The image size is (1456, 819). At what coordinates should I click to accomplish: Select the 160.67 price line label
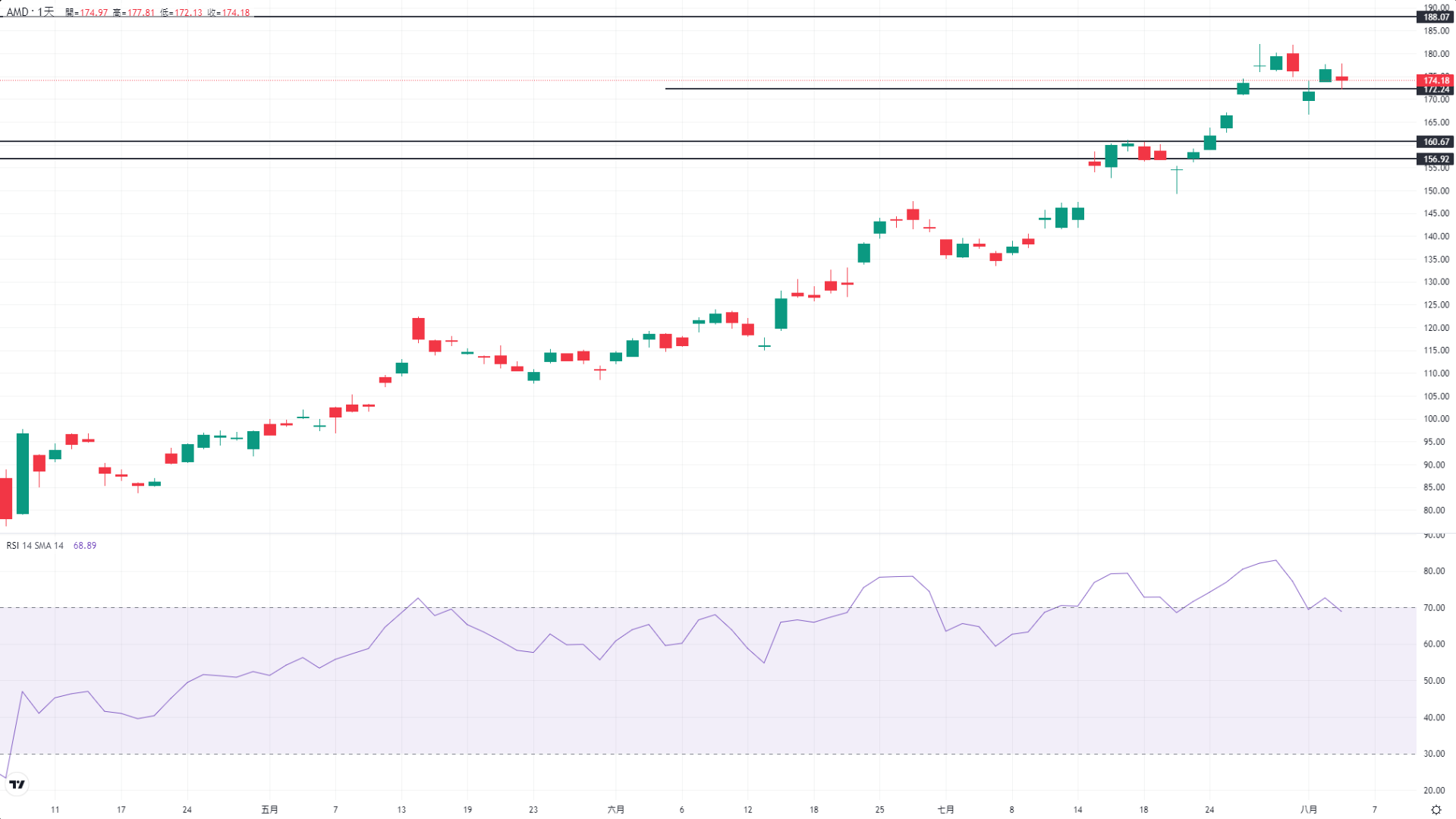[1436, 142]
